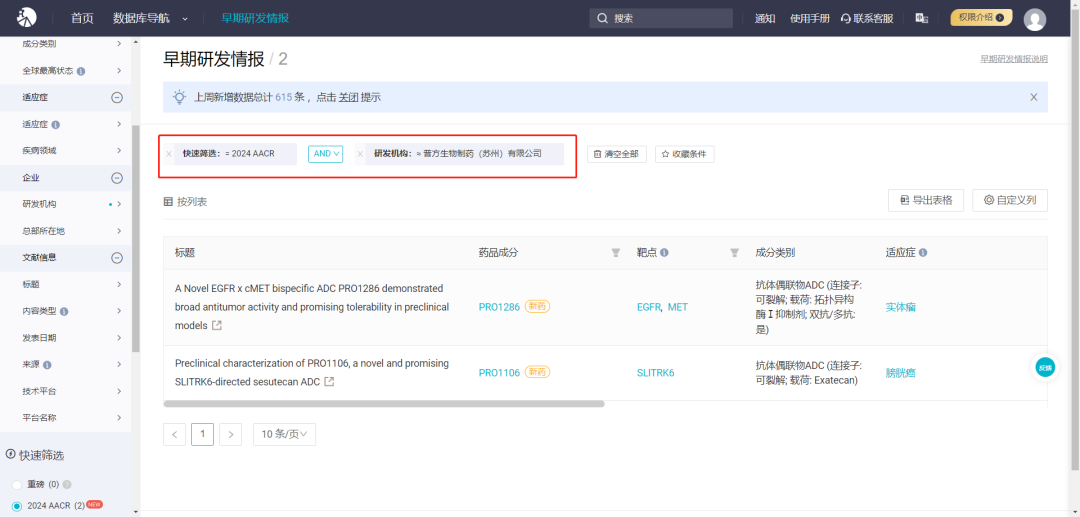The height and width of the screenshot is (517, 1080).
Task: Click info icon beside 全球最高状态
Action: click(x=81, y=71)
